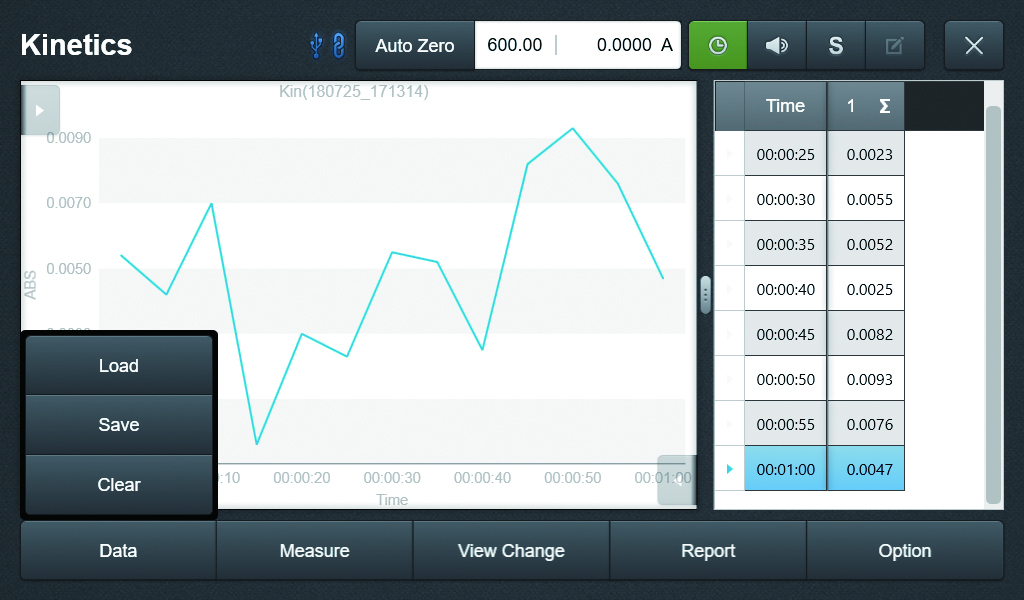The image size is (1024, 600).
Task: Click the blue link chain icon
Action: pos(338,46)
